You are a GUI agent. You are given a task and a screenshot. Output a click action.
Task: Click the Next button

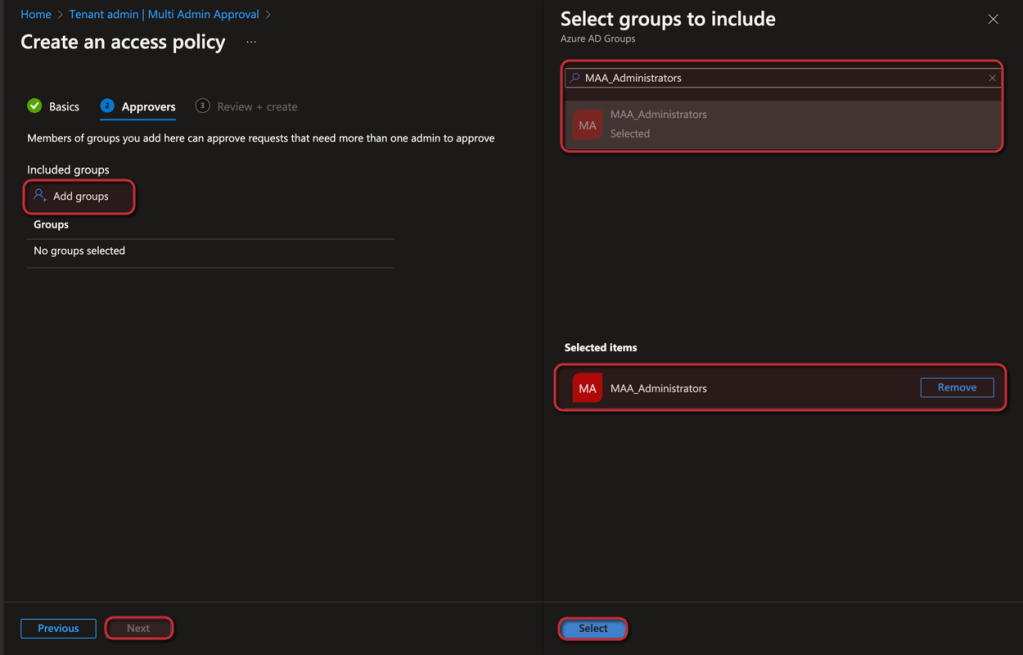(x=138, y=628)
